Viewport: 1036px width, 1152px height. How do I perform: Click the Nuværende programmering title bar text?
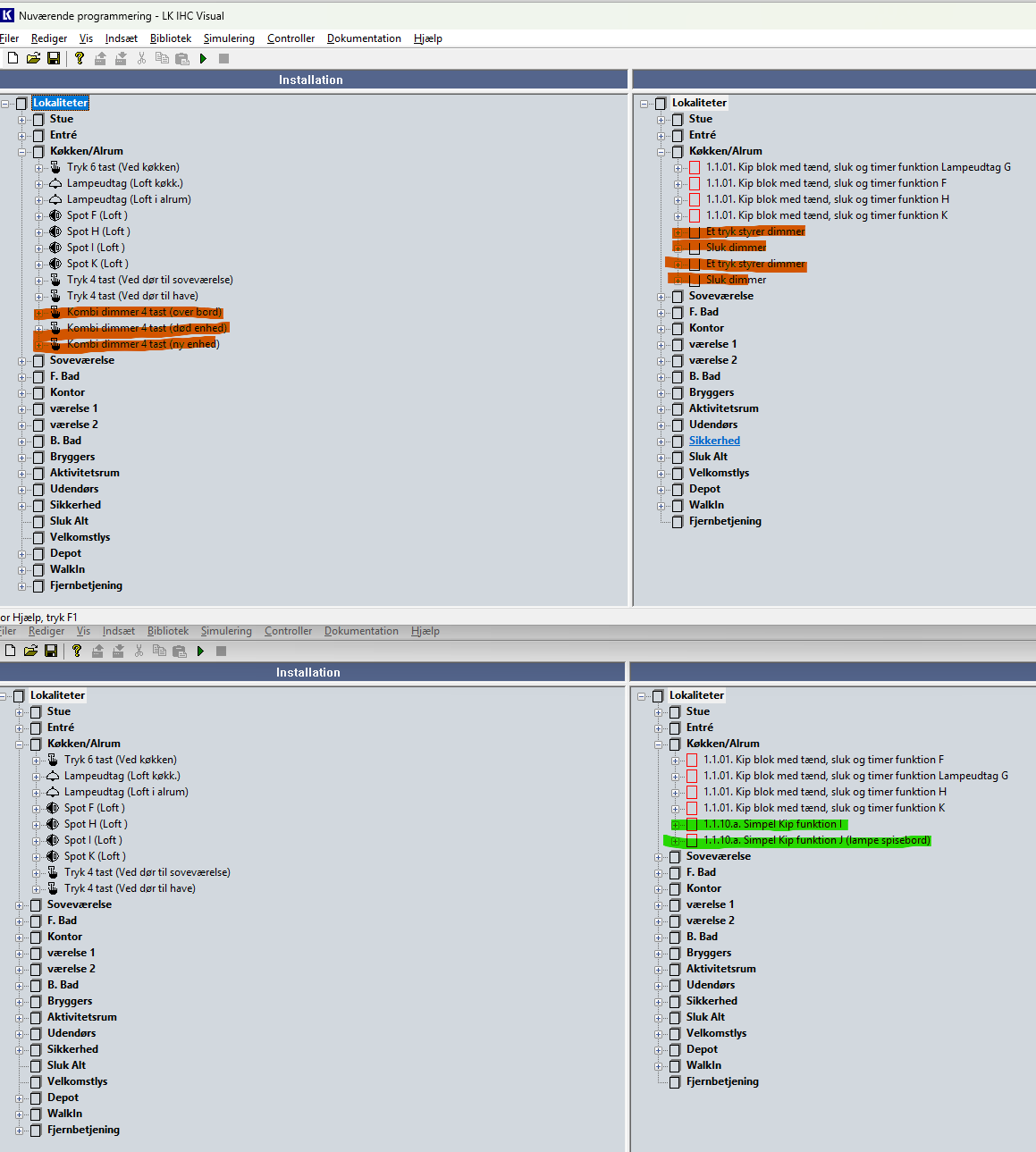pos(122,15)
